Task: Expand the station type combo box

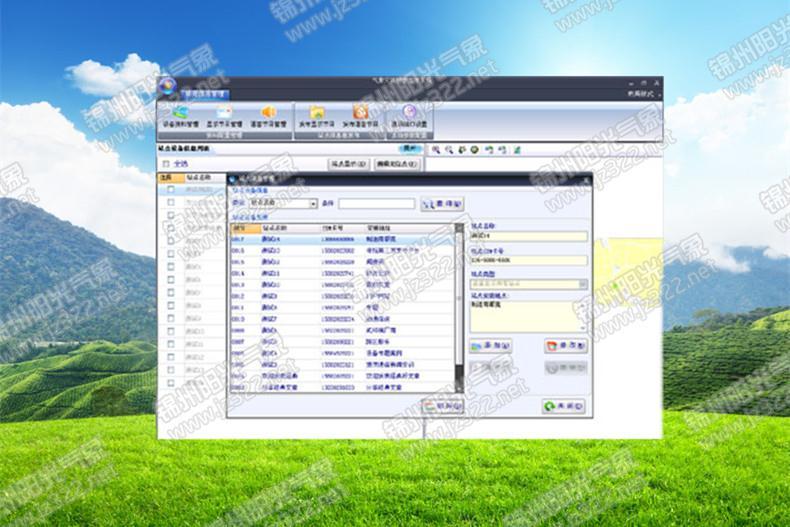Action: [x=583, y=284]
